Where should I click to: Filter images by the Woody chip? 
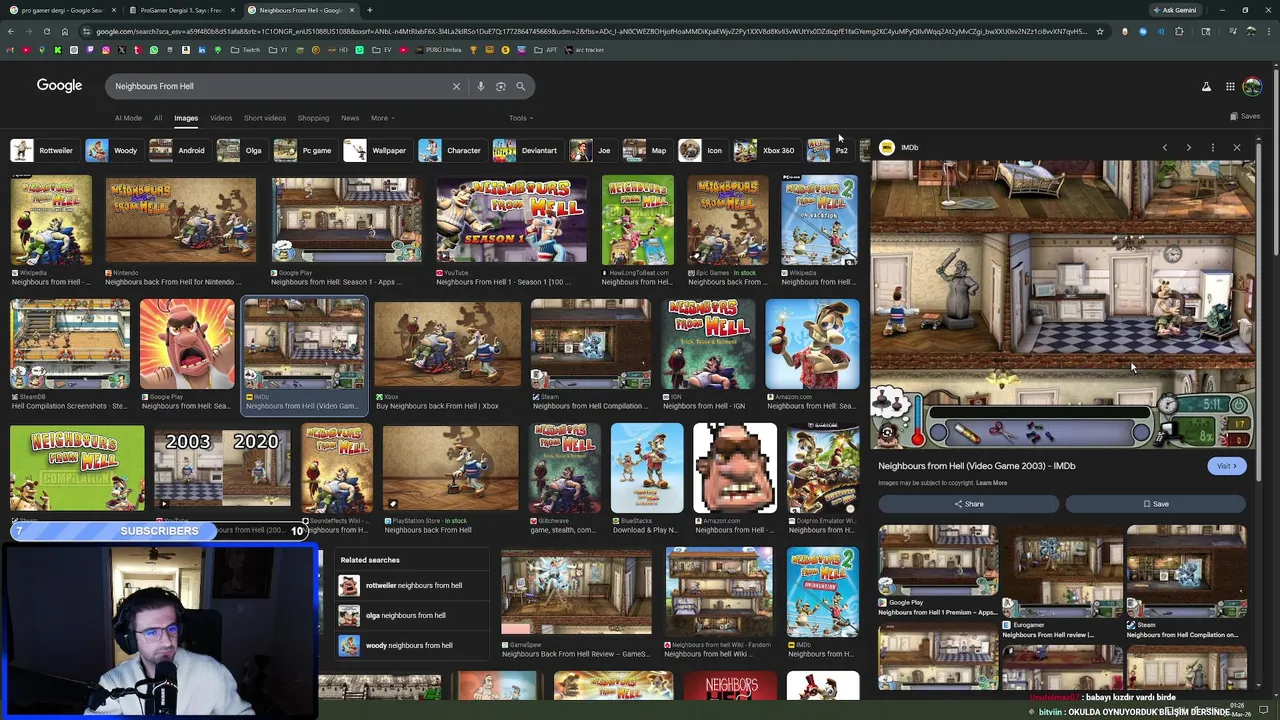(x=113, y=150)
